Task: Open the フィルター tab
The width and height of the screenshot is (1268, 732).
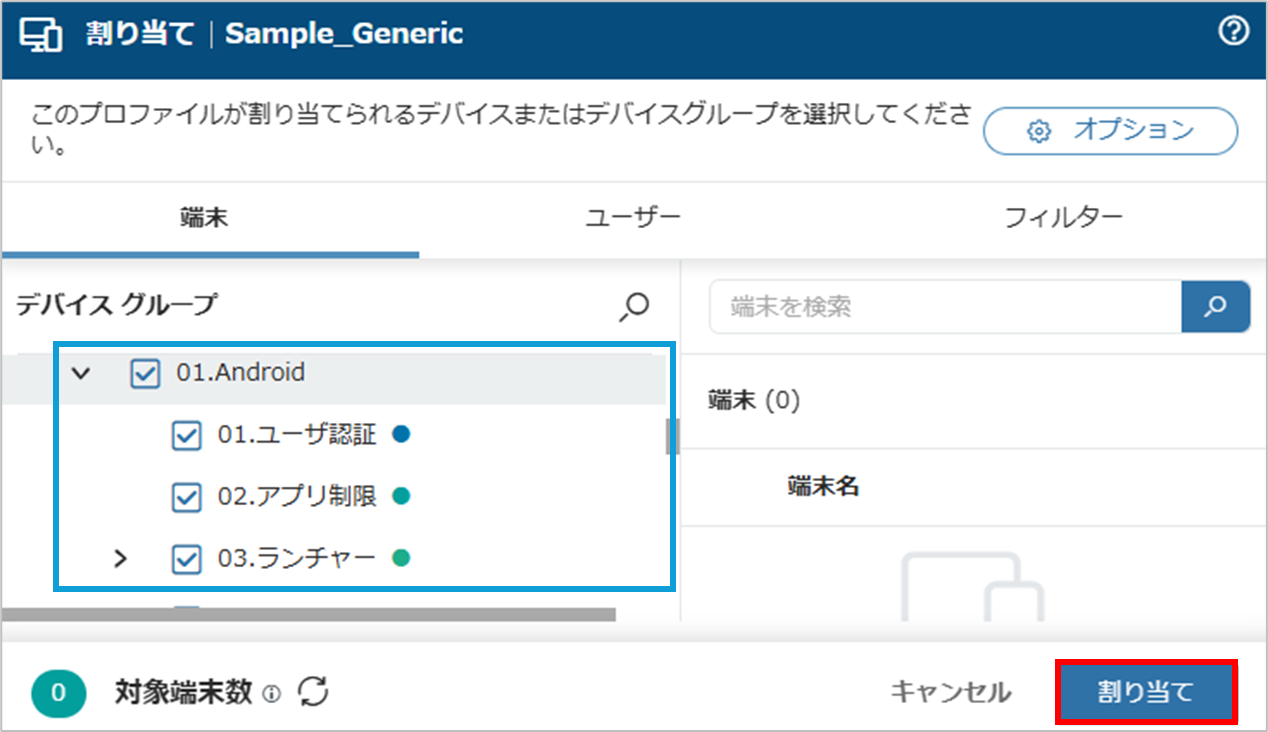Action: point(1064,217)
